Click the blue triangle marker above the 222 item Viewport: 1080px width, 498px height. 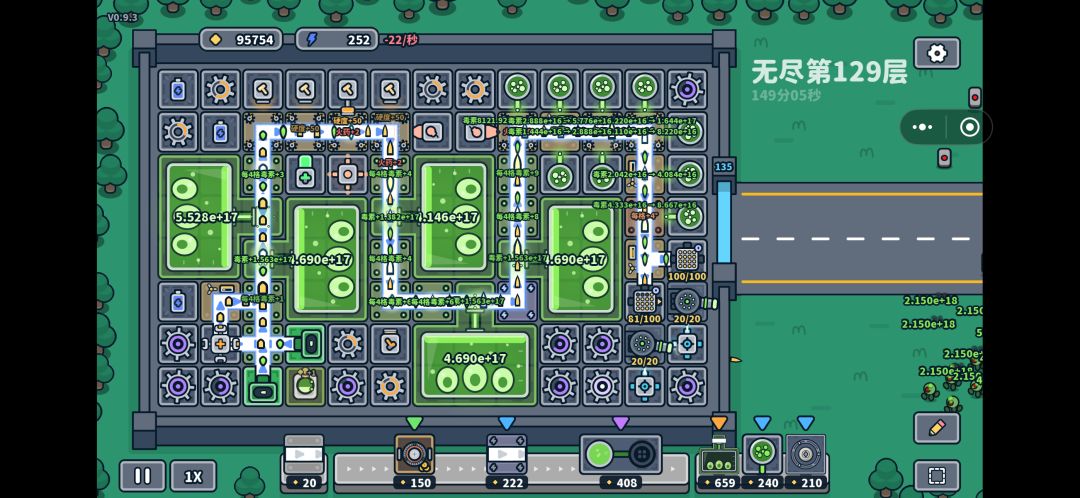507,422
